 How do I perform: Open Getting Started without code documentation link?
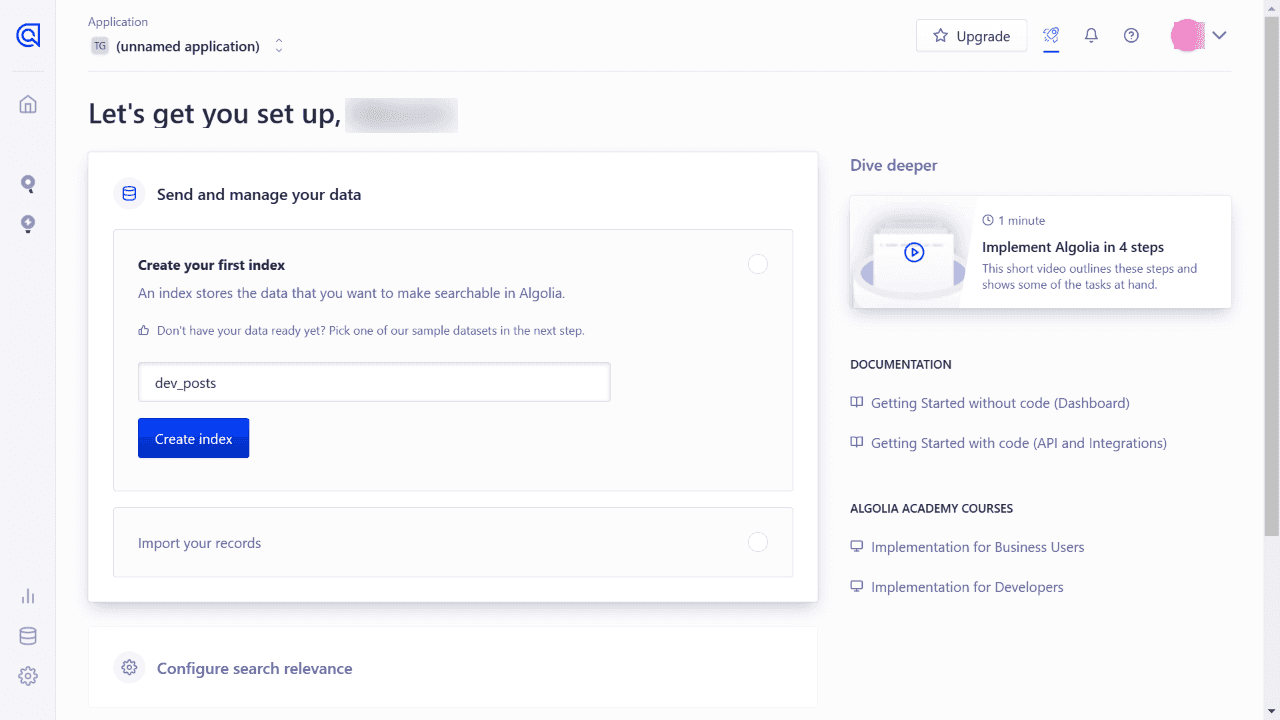pos(1000,402)
